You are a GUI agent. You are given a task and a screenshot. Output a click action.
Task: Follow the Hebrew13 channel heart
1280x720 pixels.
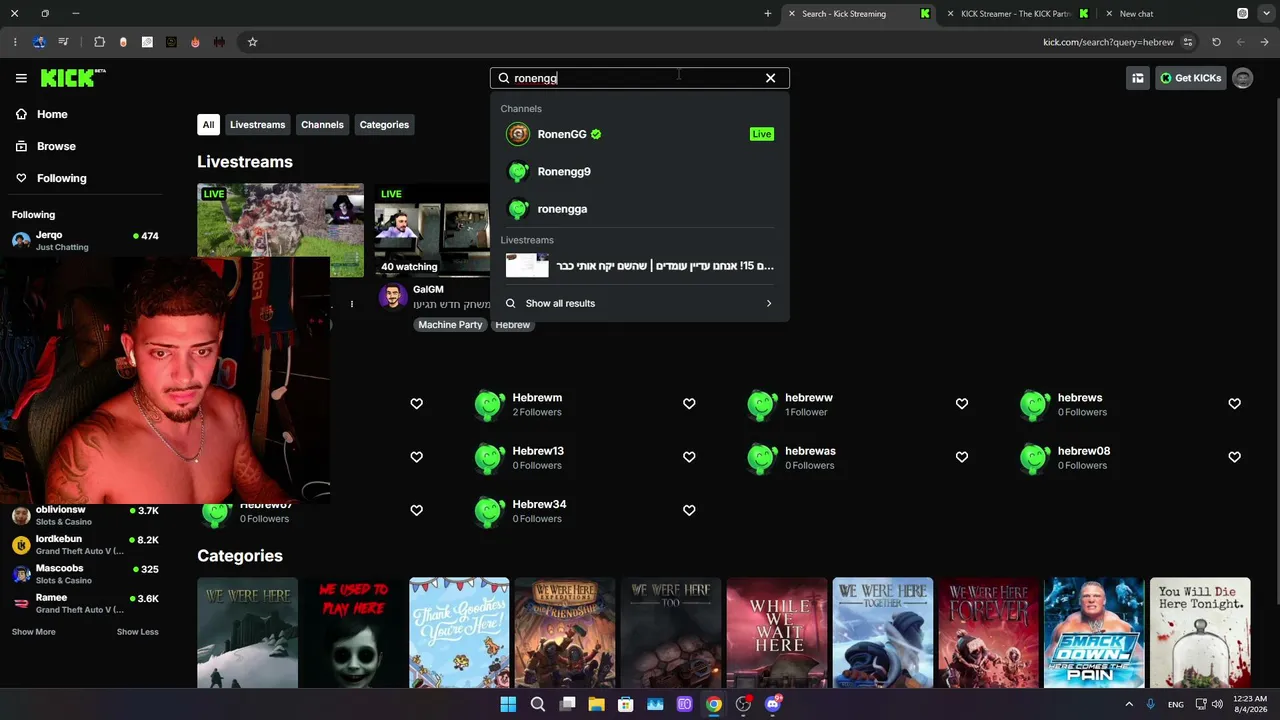(x=689, y=457)
